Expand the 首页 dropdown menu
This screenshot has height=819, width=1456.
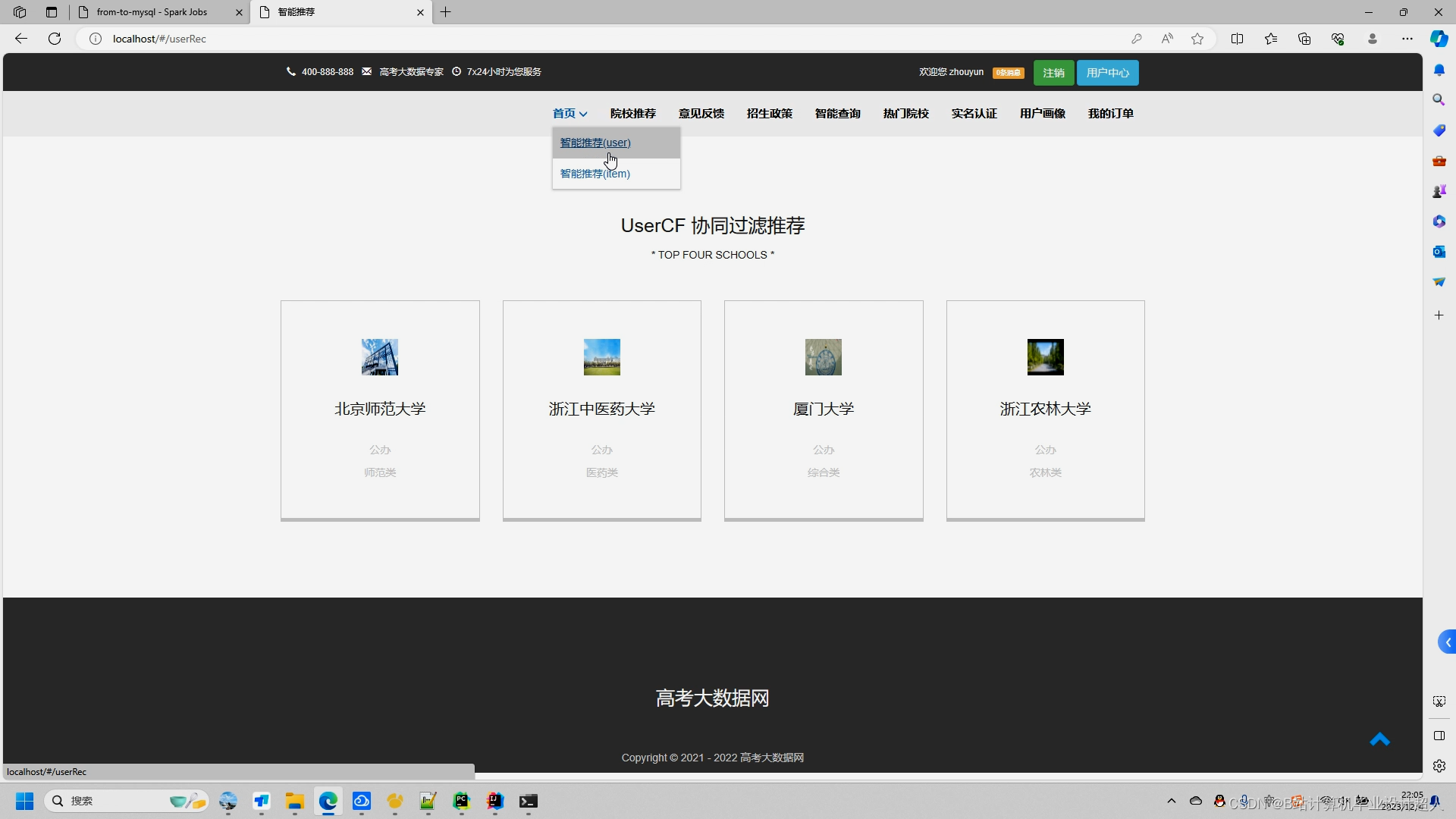pos(570,113)
